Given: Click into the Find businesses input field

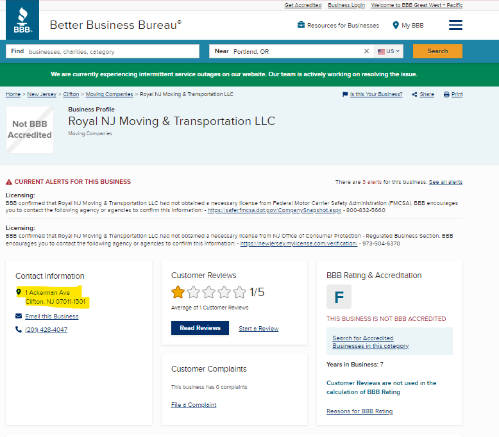Looking at the screenshot, I should [x=103, y=51].
